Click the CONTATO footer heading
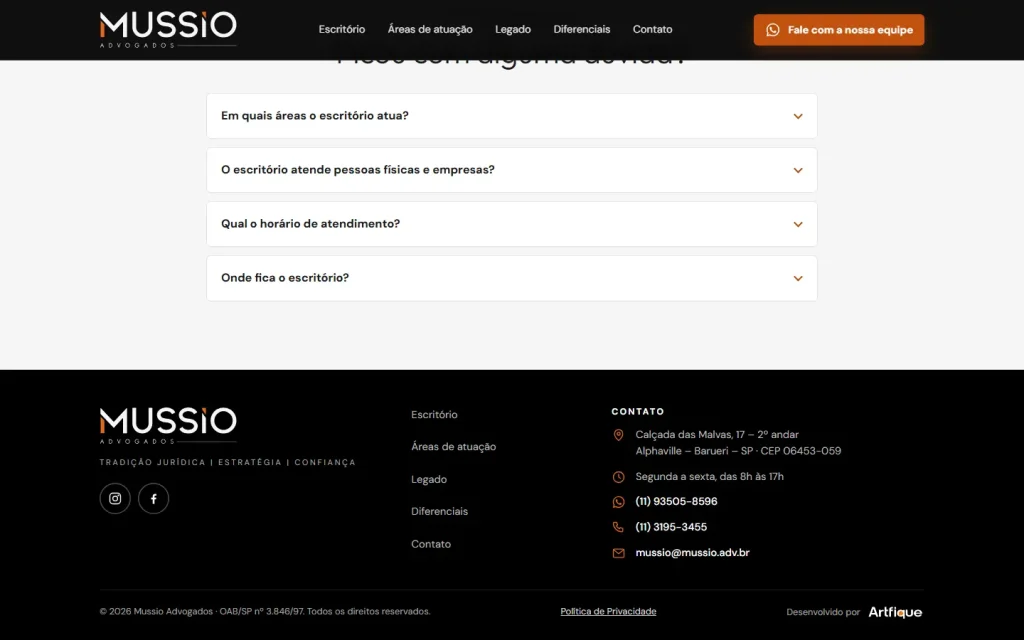This screenshot has width=1024, height=640. (637, 411)
